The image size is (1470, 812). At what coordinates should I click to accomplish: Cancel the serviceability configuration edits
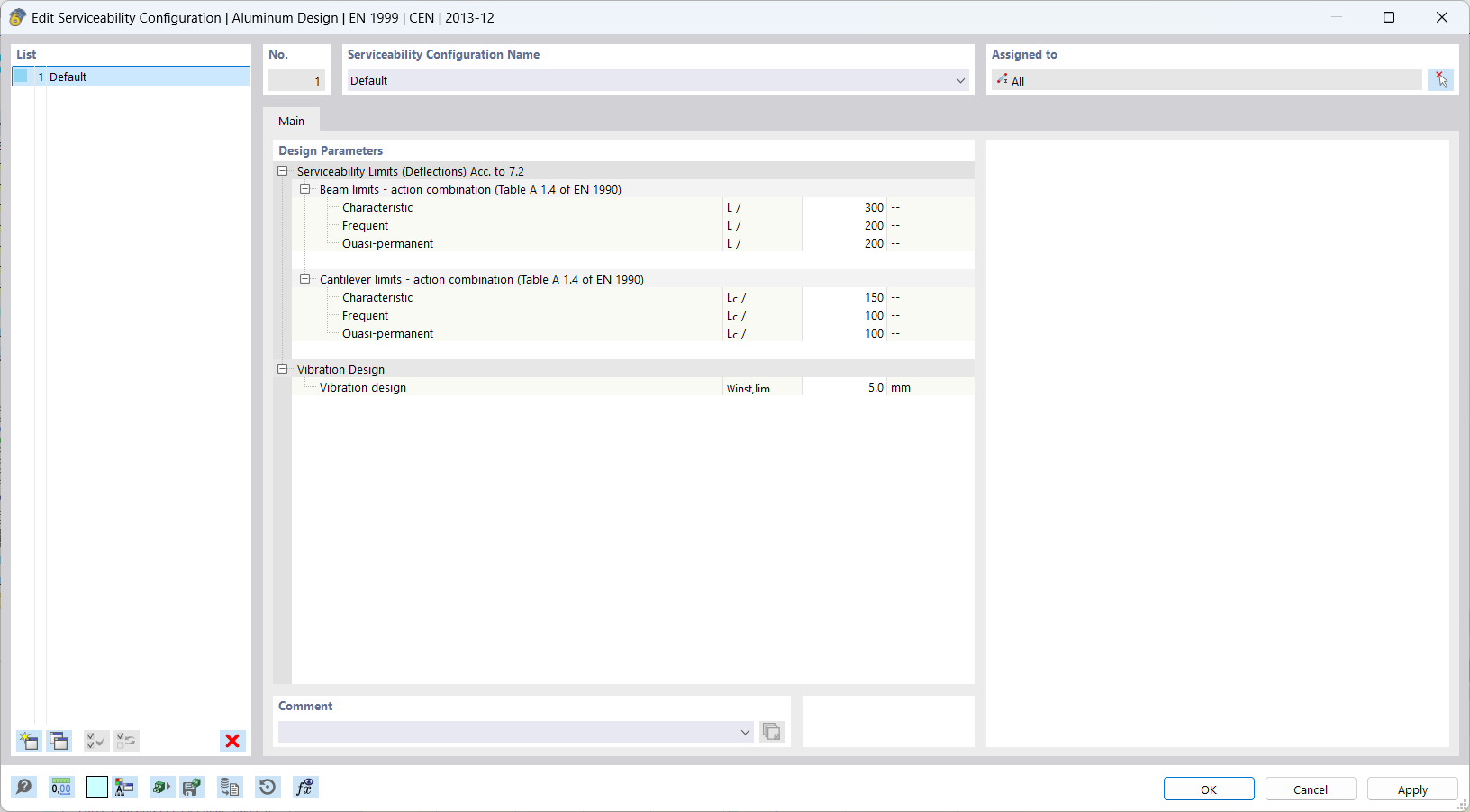click(x=1311, y=789)
